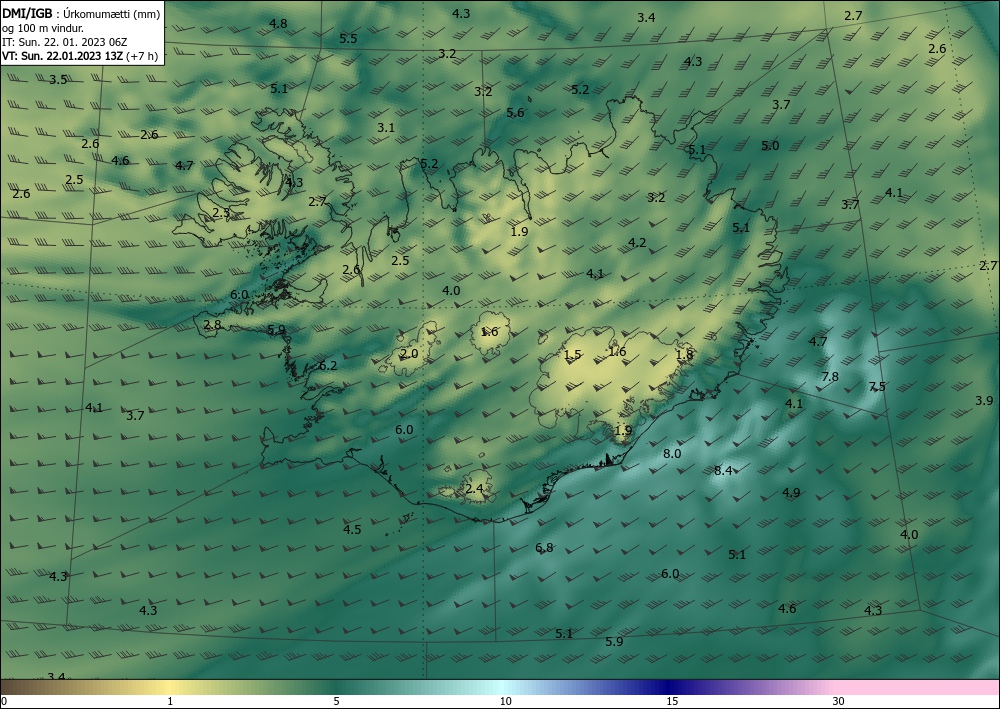Click the 6.8 value south of Iceland
Image resolution: width=1000 pixels, height=709 pixels.
click(544, 548)
